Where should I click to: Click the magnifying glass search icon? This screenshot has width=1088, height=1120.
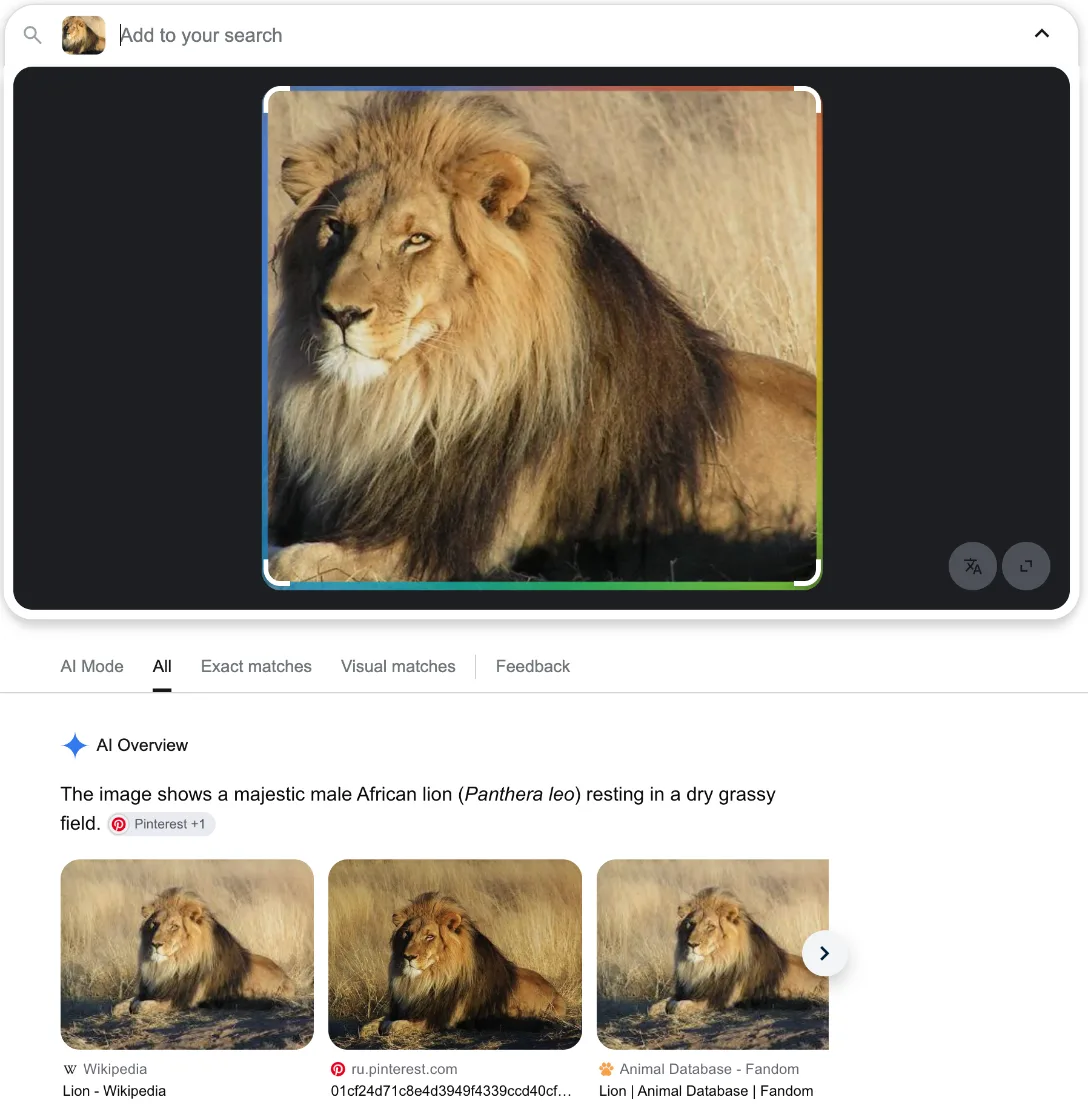point(32,34)
